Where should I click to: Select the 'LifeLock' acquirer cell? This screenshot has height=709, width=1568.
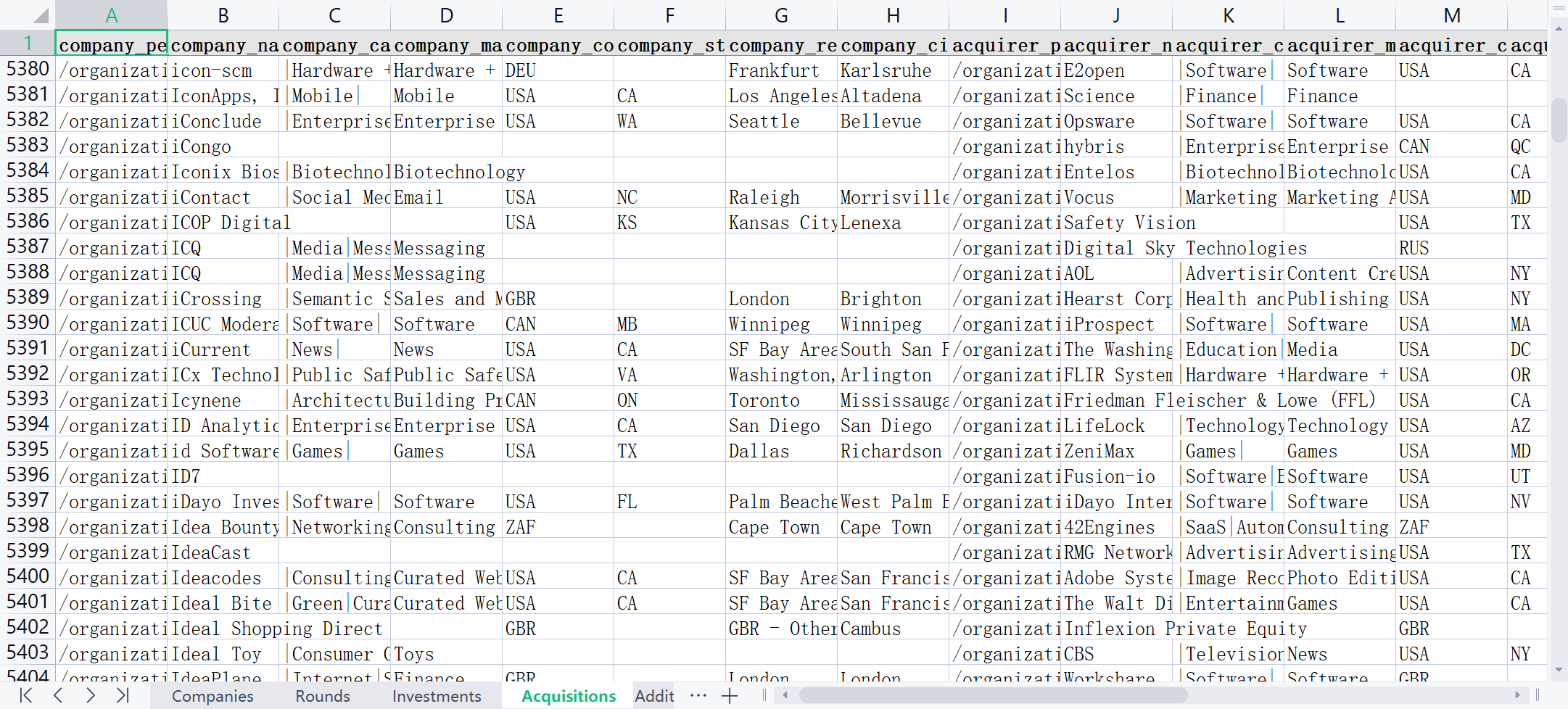point(1117,426)
